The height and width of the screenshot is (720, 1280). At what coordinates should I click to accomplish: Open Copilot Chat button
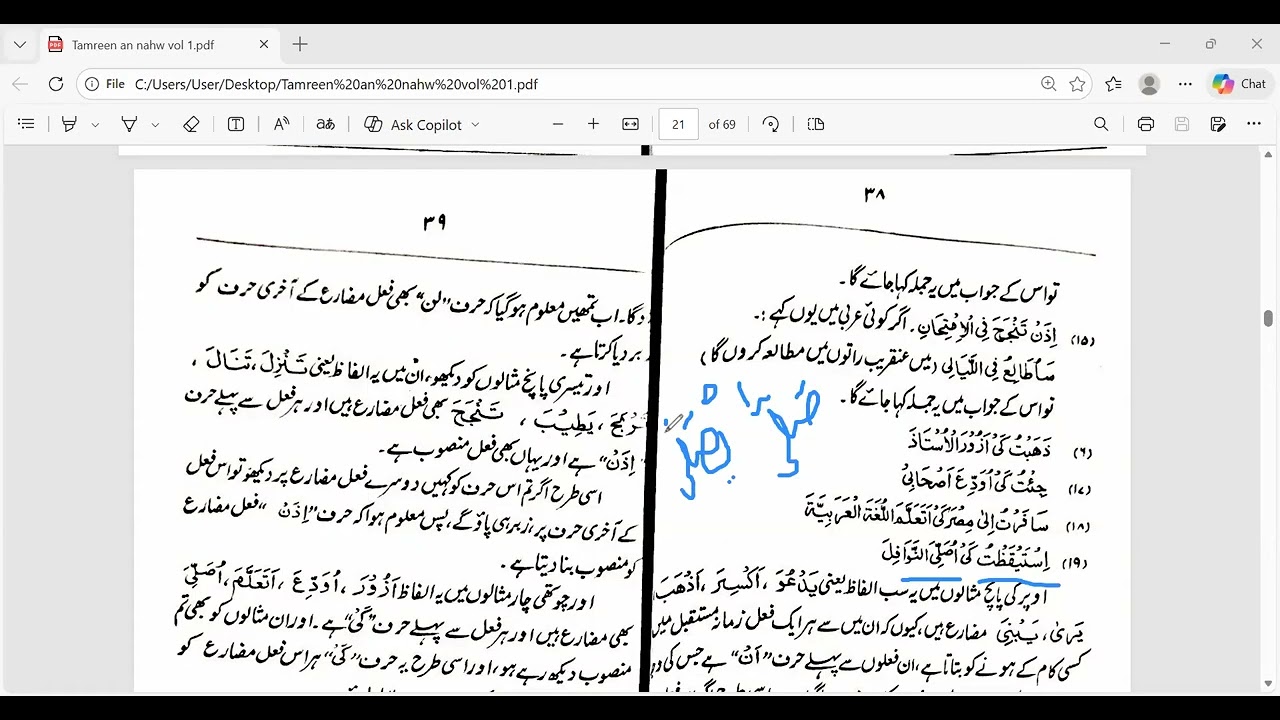point(1240,84)
